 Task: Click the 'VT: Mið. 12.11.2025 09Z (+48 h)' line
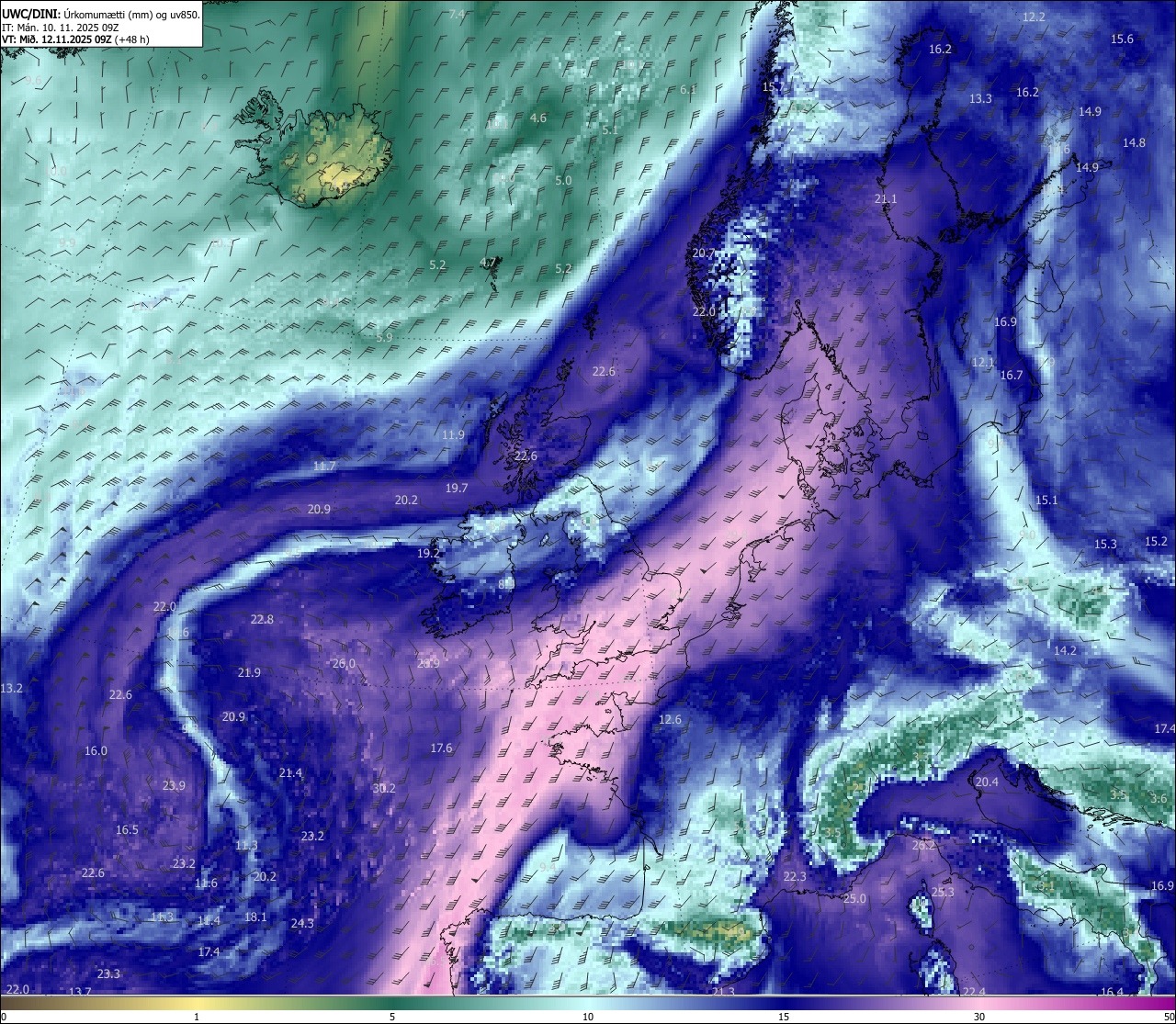coord(75,39)
